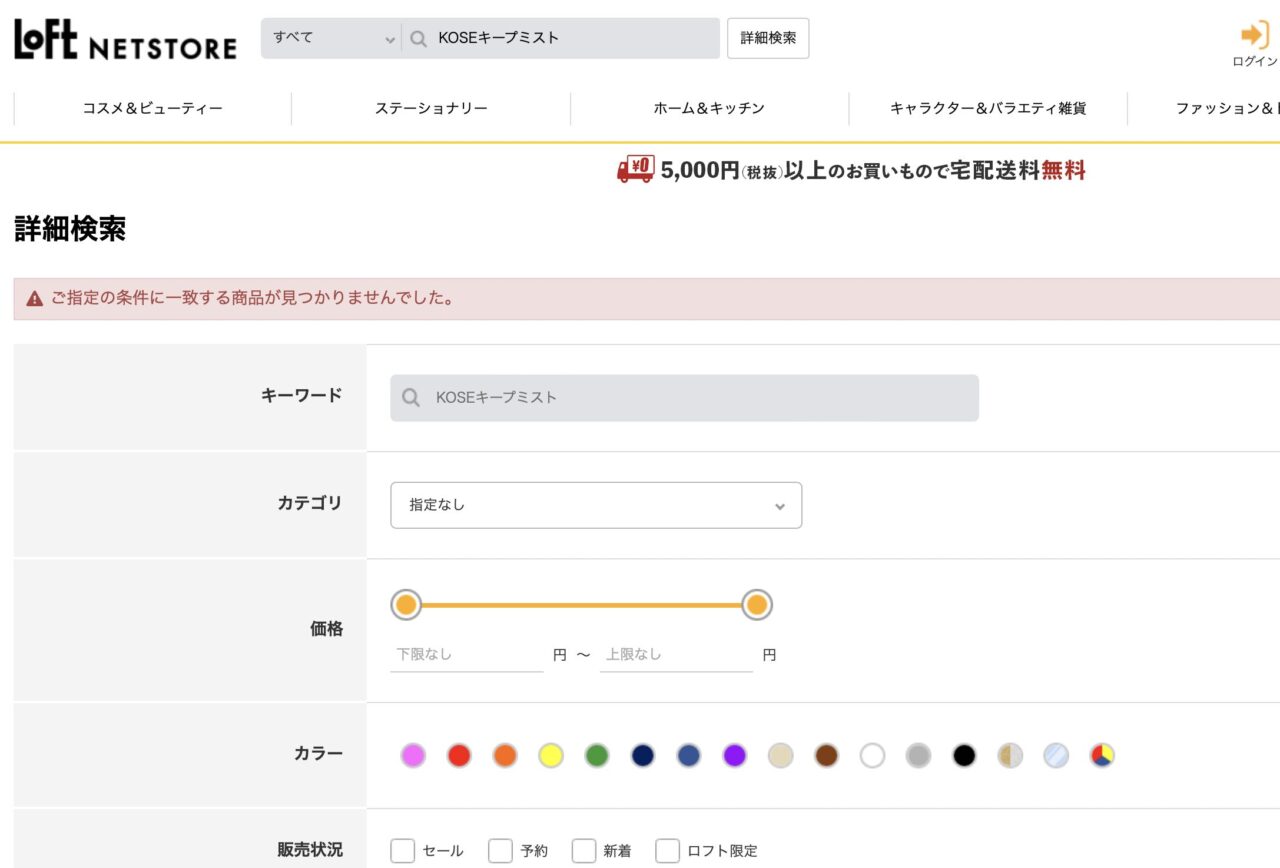The height and width of the screenshot is (868, 1280).
Task: Click the header search field with KOSEキープミスト
Action: (x=562, y=38)
